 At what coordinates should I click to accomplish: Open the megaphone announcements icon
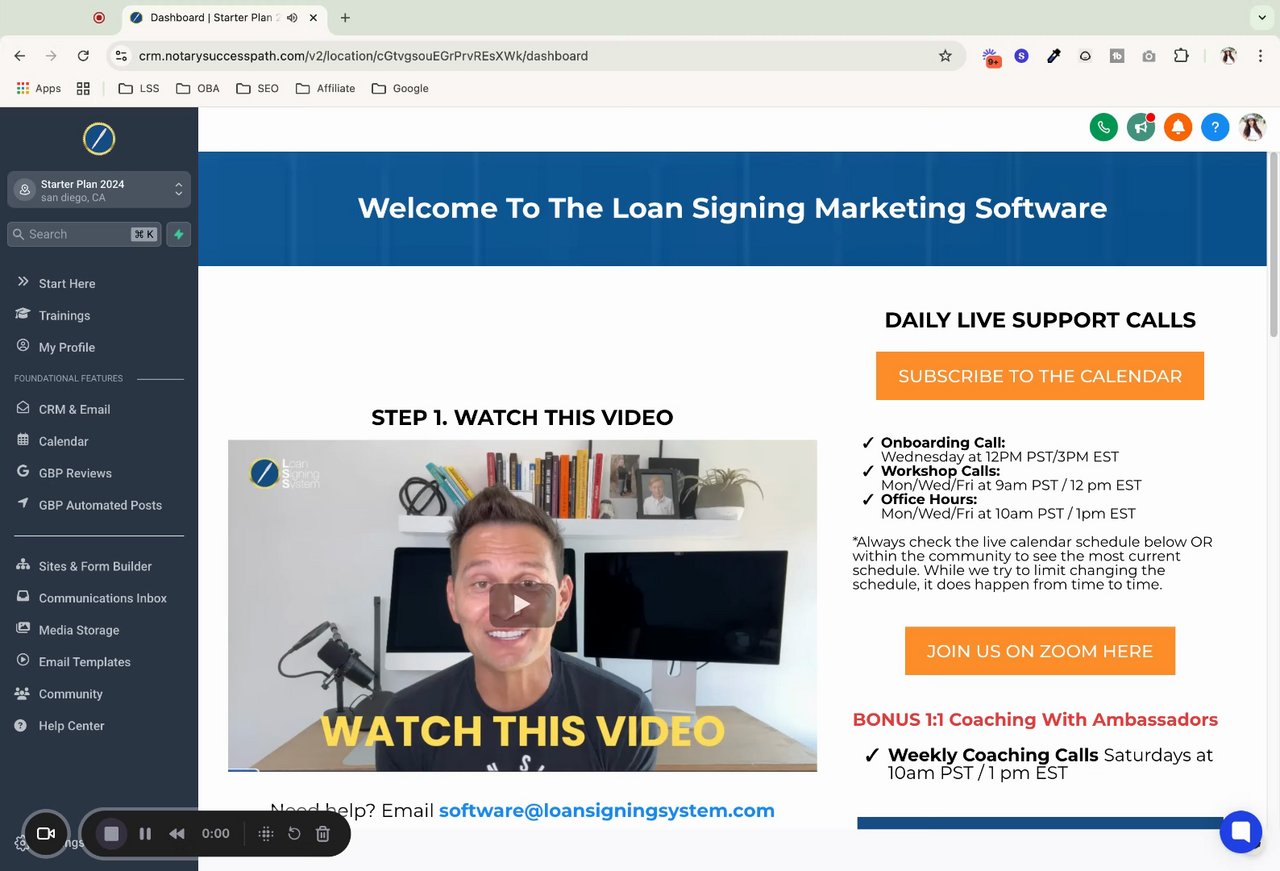point(1141,127)
